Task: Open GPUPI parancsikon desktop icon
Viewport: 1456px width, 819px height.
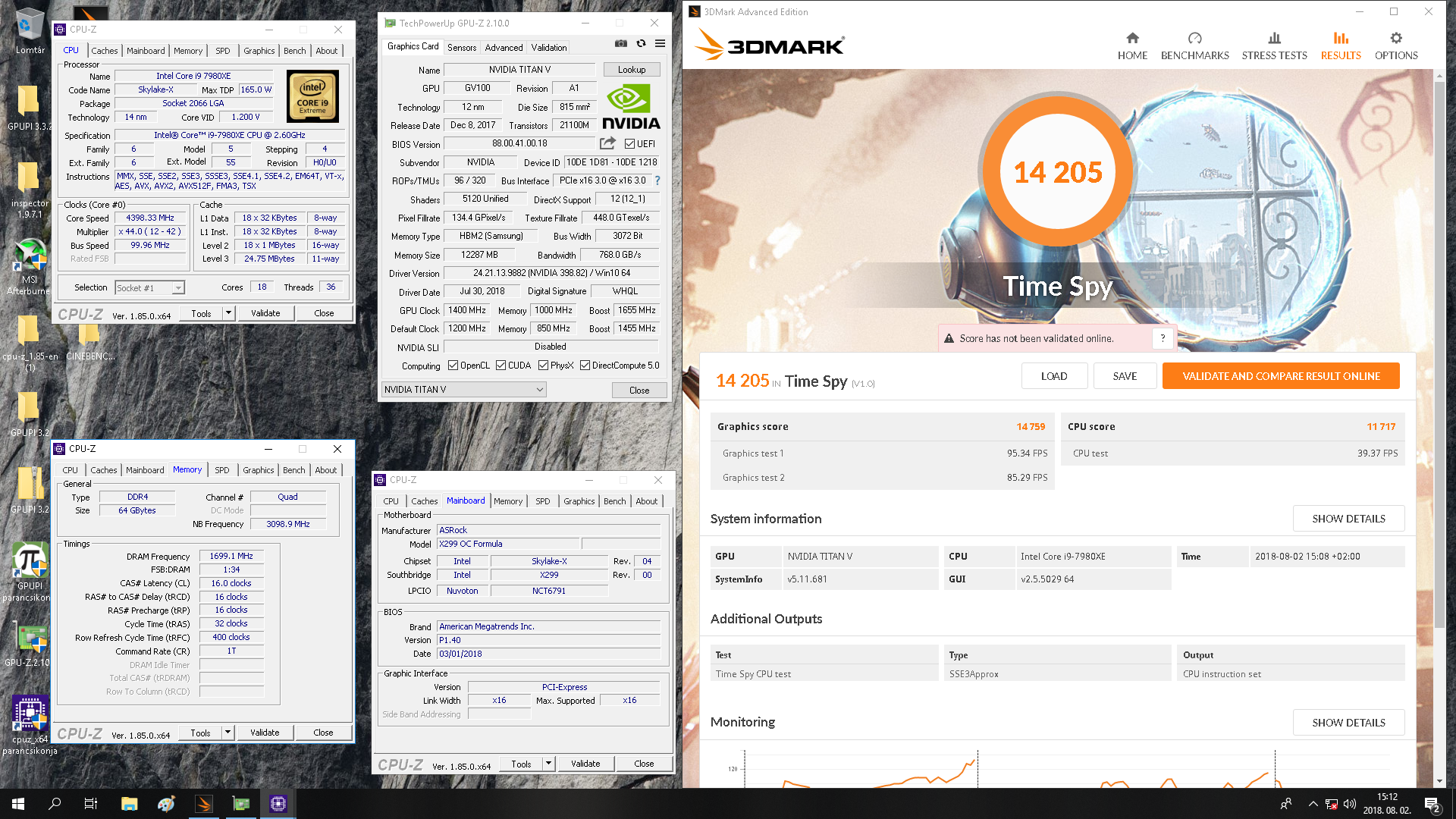Action: pyautogui.click(x=30, y=573)
